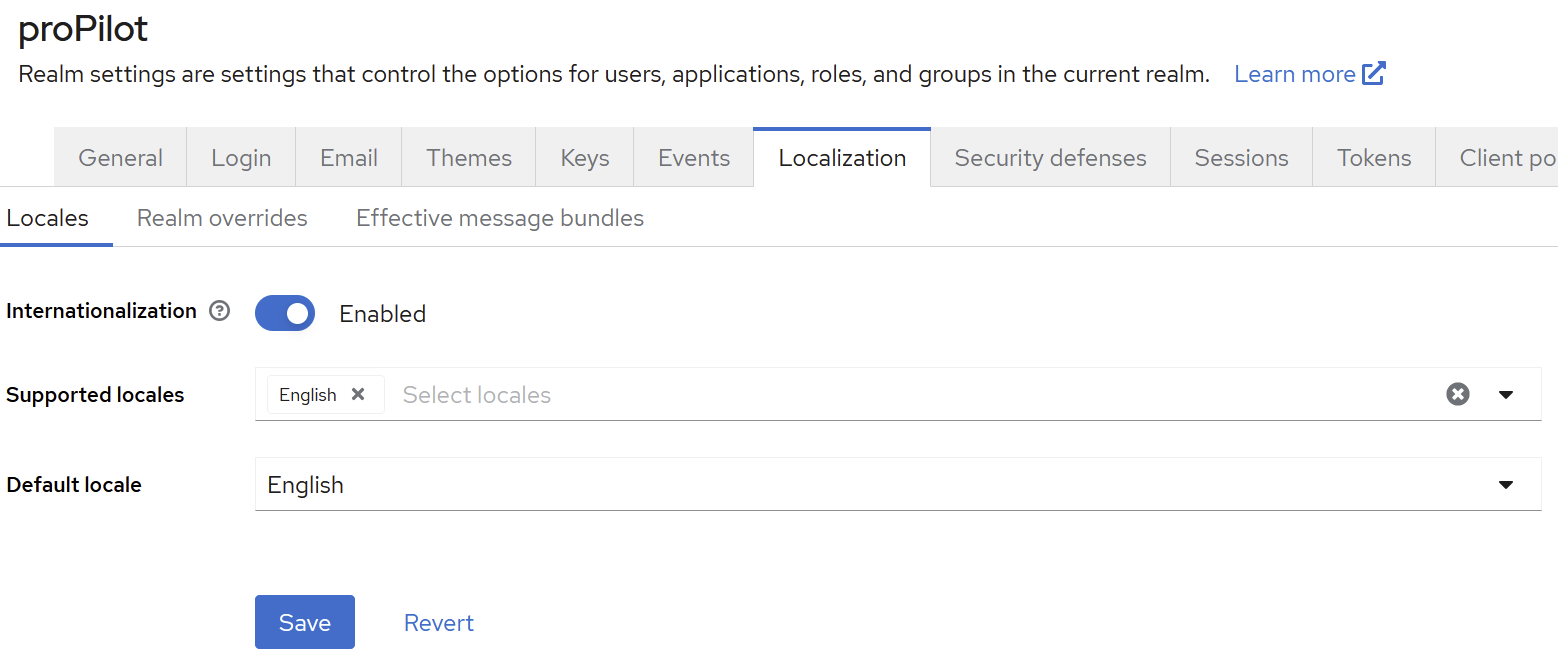1558x672 pixels.
Task: Go to the Email tab
Action: (349, 158)
